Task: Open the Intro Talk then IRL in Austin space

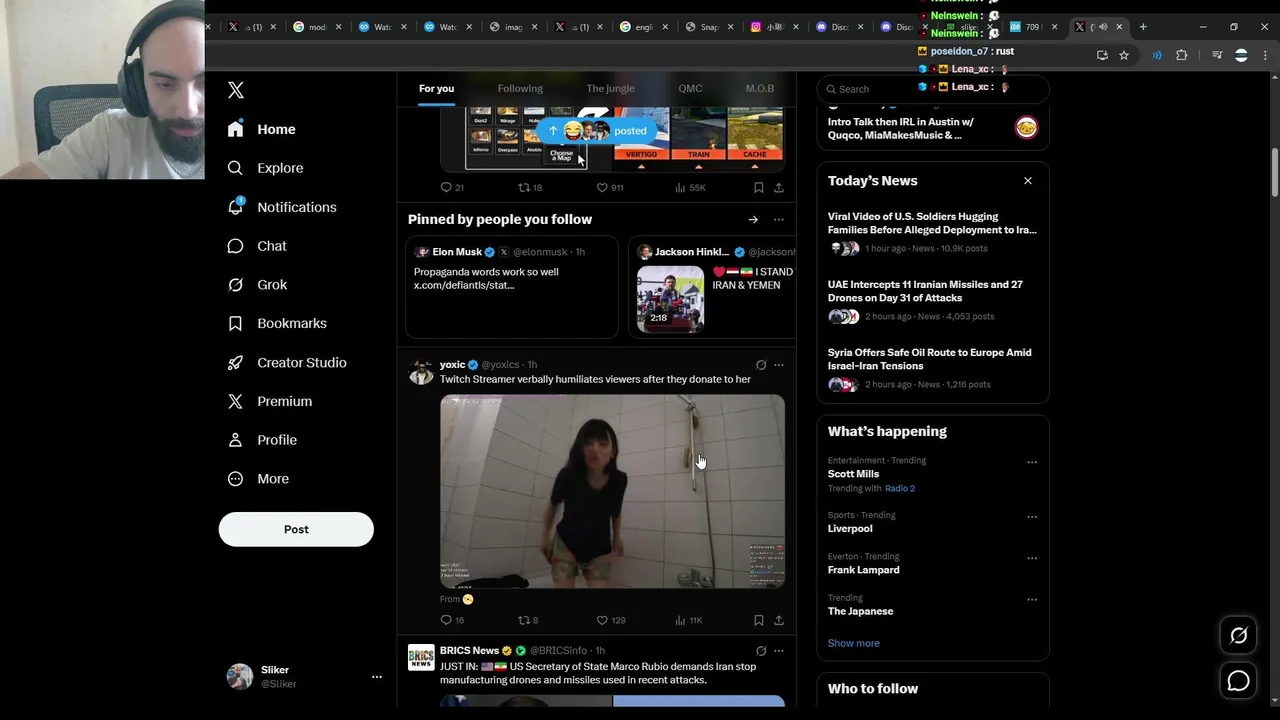Action: pyautogui.click(x=933, y=128)
